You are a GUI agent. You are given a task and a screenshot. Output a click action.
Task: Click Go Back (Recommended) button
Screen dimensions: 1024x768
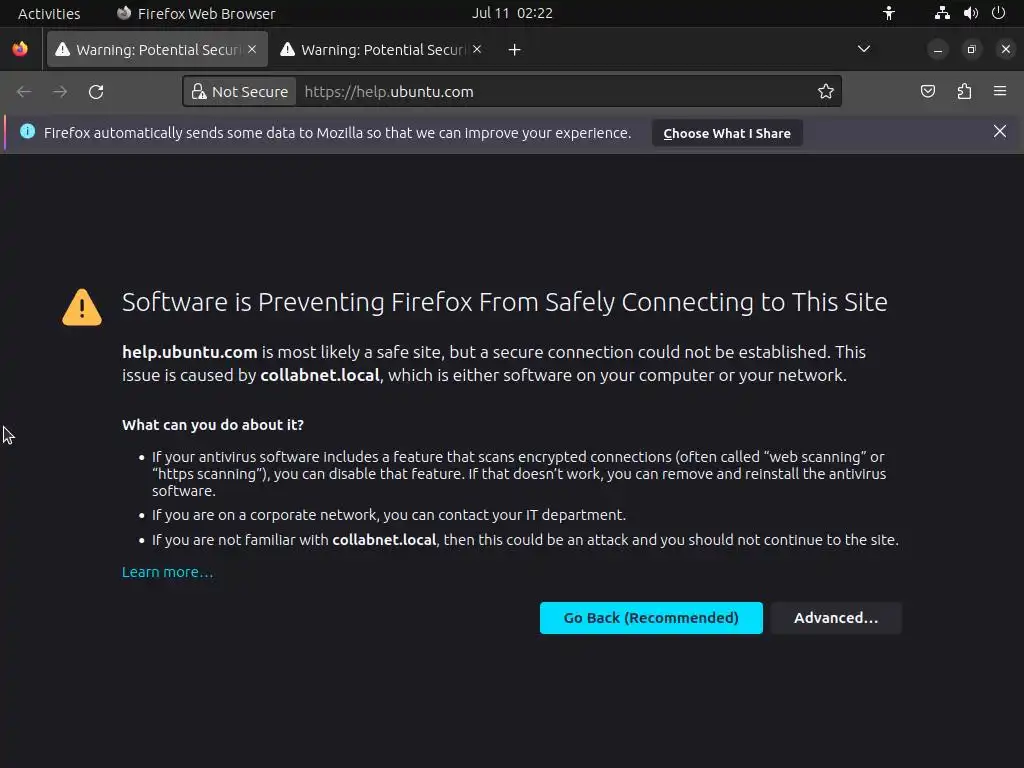651,618
